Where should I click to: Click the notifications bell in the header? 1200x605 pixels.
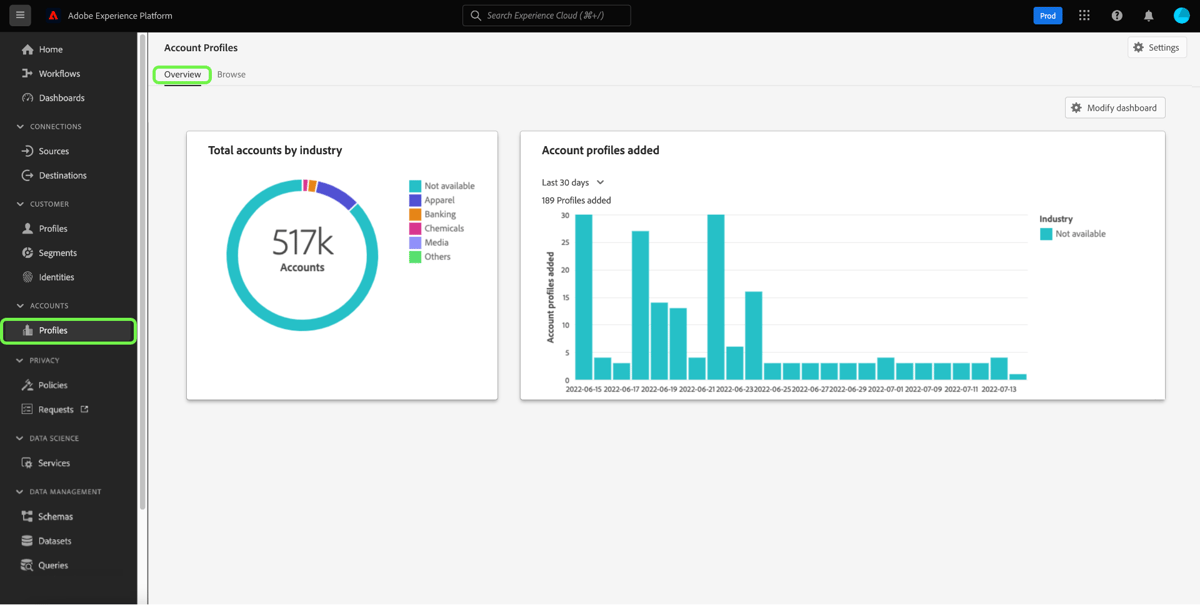coord(1146,15)
